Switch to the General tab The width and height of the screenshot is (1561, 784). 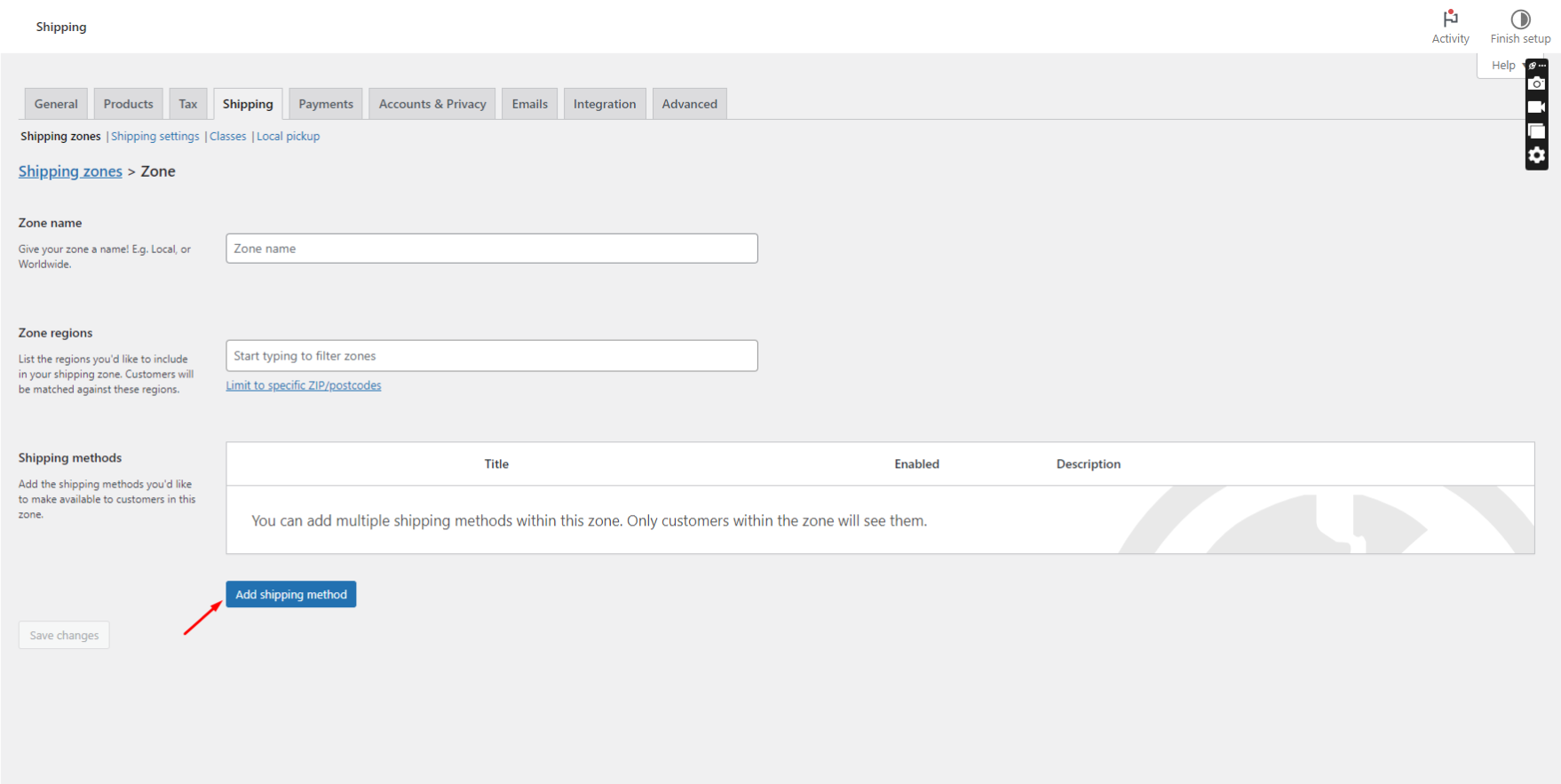click(56, 104)
